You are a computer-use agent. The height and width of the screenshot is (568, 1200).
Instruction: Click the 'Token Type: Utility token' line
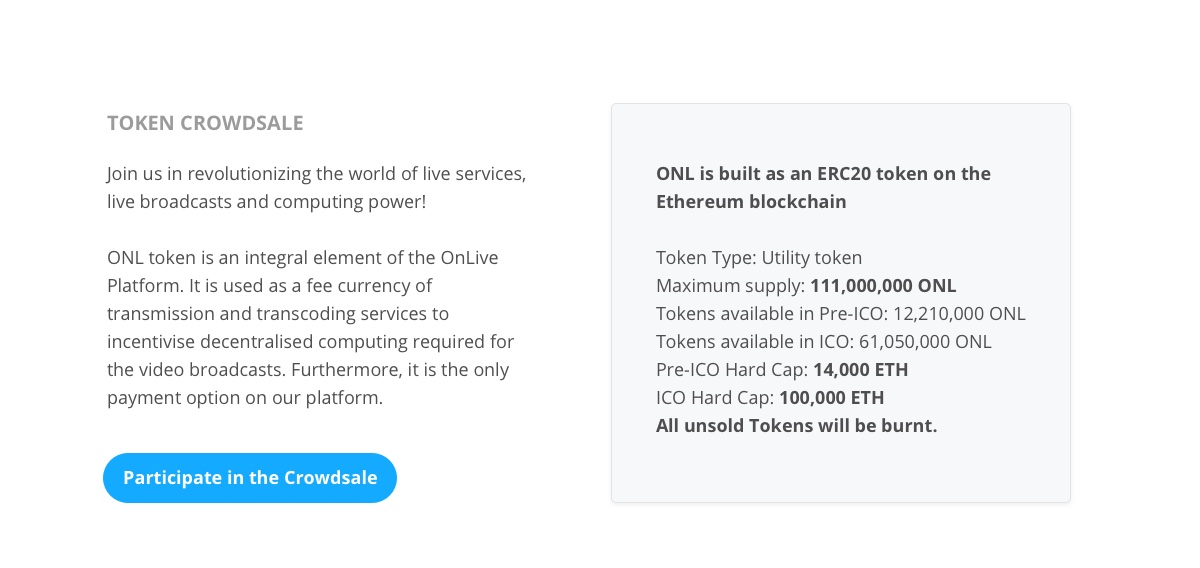(759, 257)
